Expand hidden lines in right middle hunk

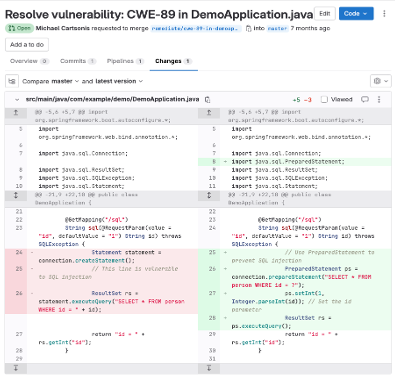209,195
